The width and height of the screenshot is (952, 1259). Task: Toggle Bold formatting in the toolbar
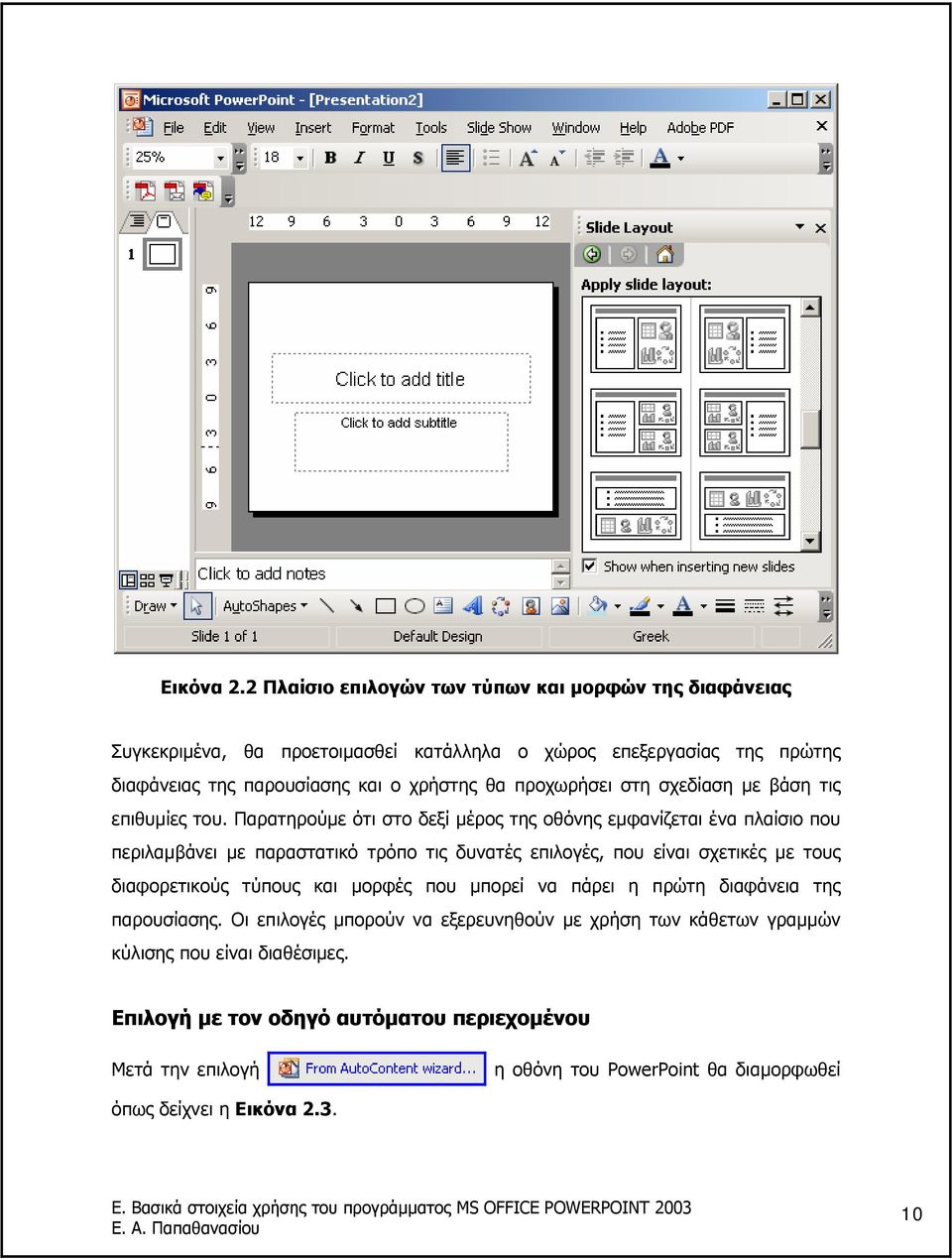point(330,158)
